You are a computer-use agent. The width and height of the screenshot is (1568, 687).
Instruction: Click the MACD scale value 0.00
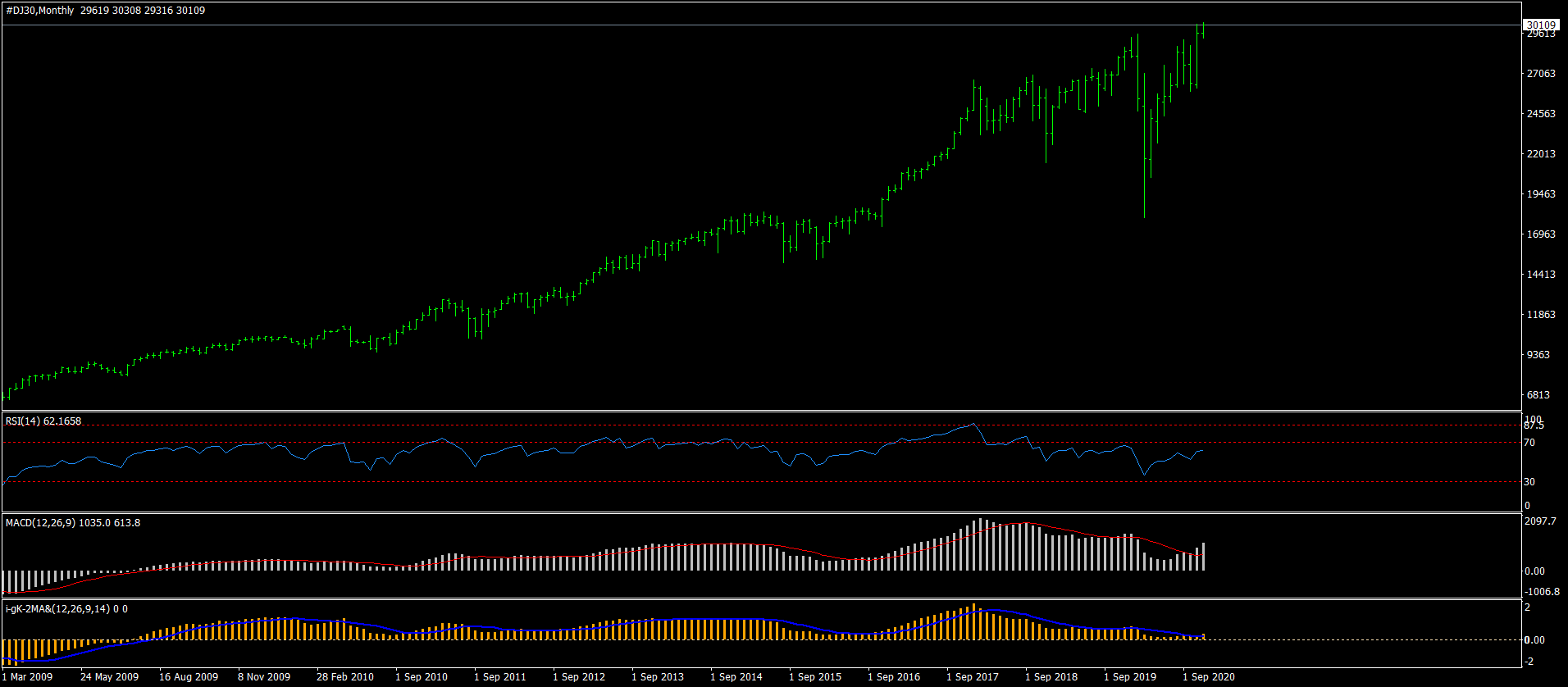click(1534, 571)
